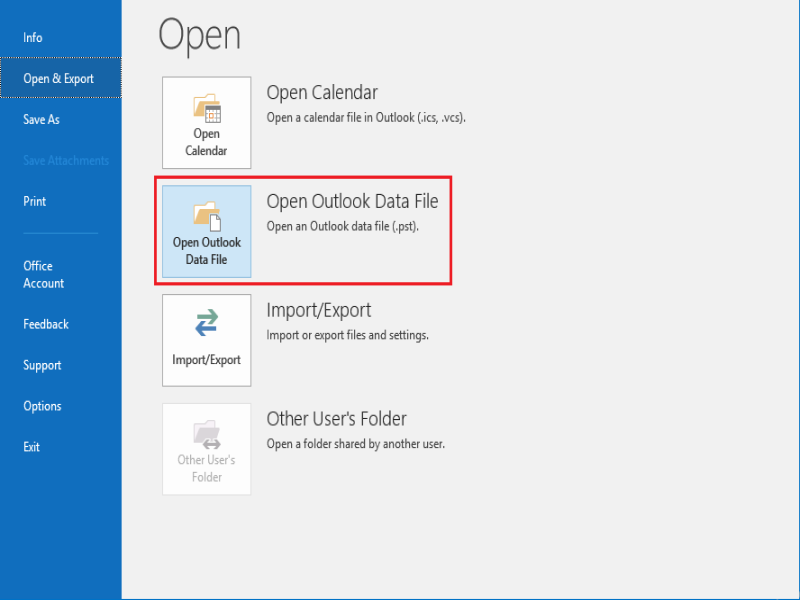Open the Print page

pyautogui.click(x=35, y=201)
